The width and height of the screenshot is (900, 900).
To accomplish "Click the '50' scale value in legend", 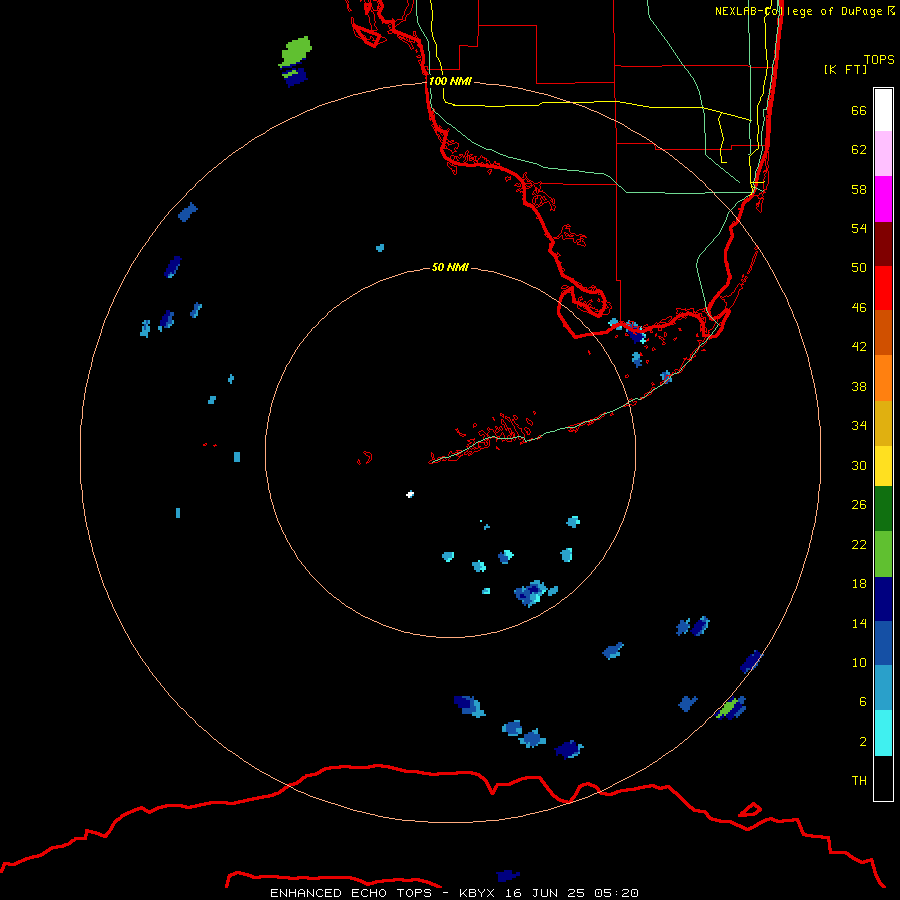I will pos(859,267).
